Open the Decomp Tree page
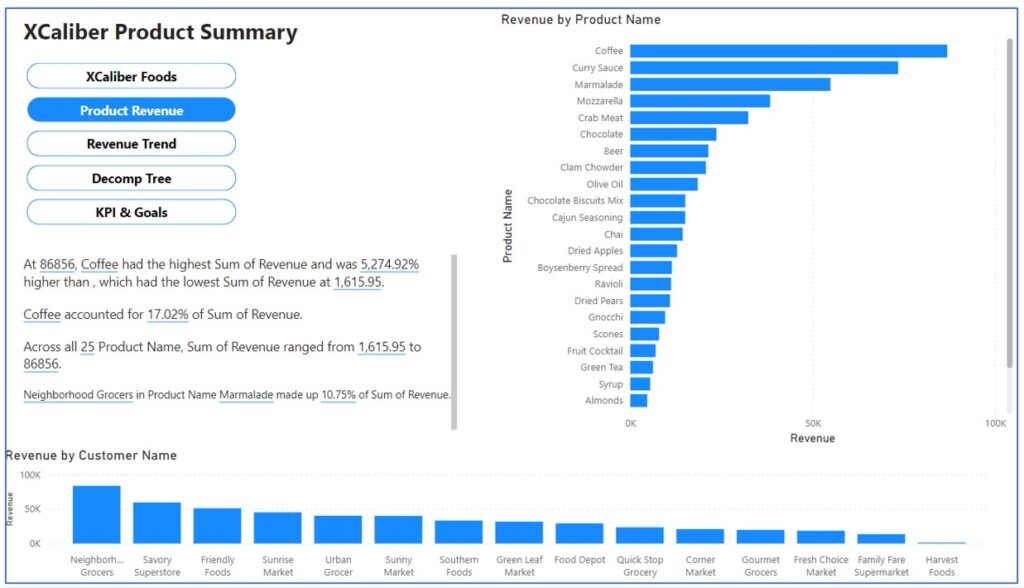Image resolution: width=1024 pixels, height=588 pixels. click(x=131, y=178)
